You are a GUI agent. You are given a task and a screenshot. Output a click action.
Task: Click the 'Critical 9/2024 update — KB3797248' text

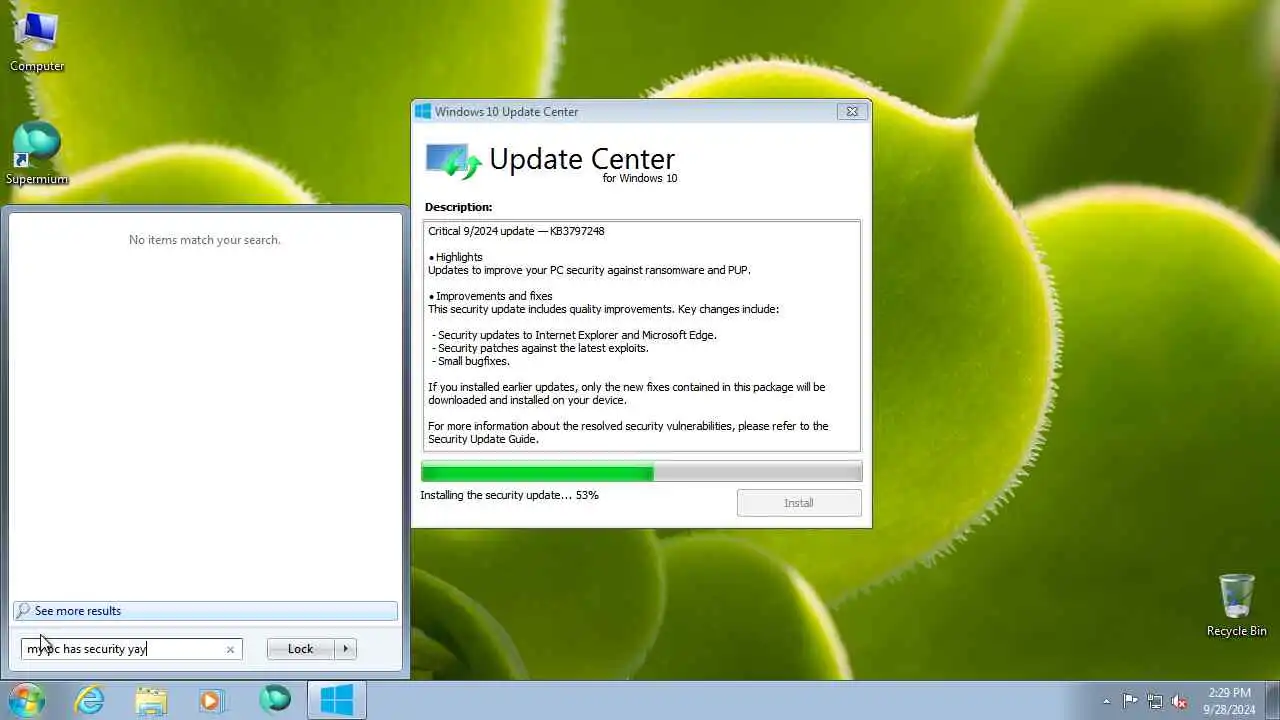pyautogui.click(x=516, y=231)
